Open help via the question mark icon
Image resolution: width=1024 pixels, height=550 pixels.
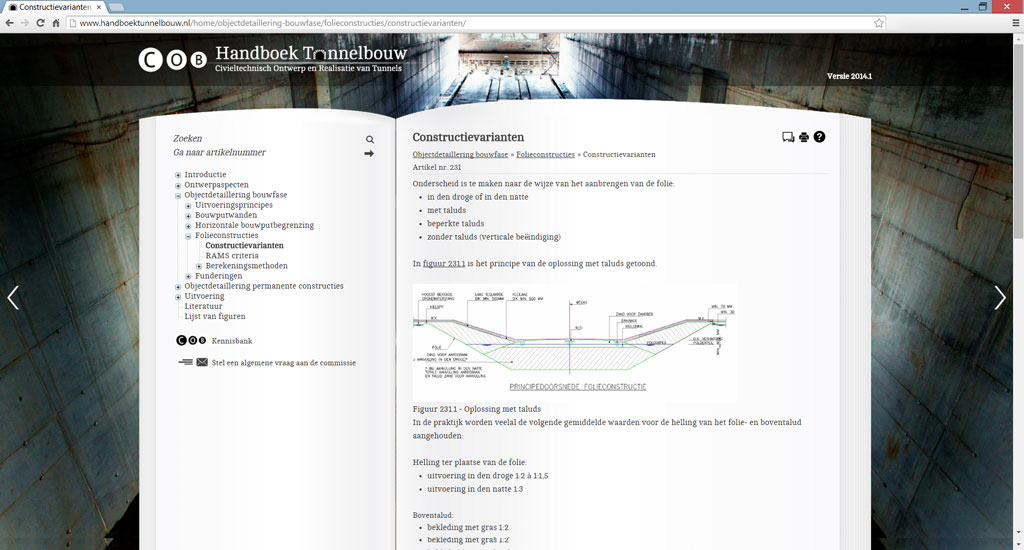[819, 137]
